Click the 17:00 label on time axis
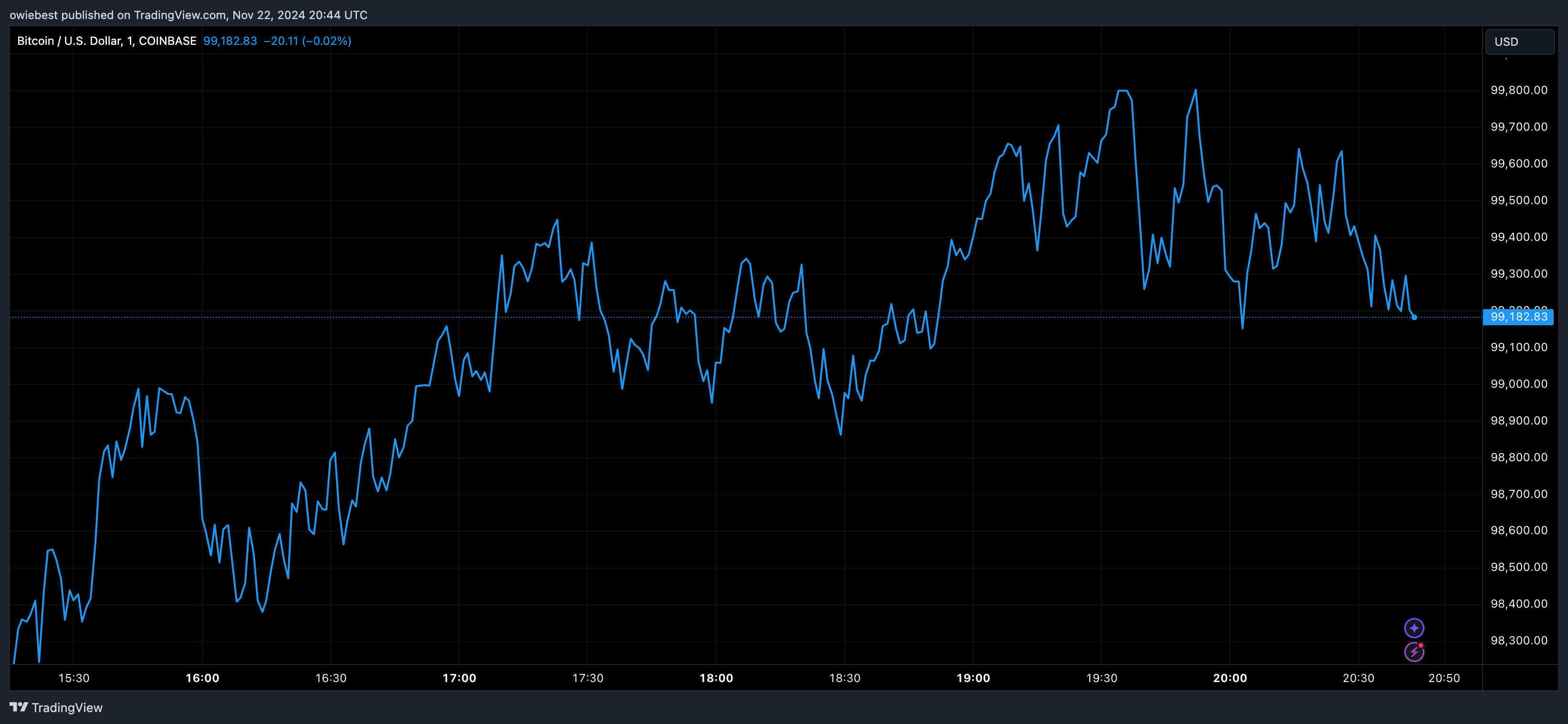 coord(459,678)
